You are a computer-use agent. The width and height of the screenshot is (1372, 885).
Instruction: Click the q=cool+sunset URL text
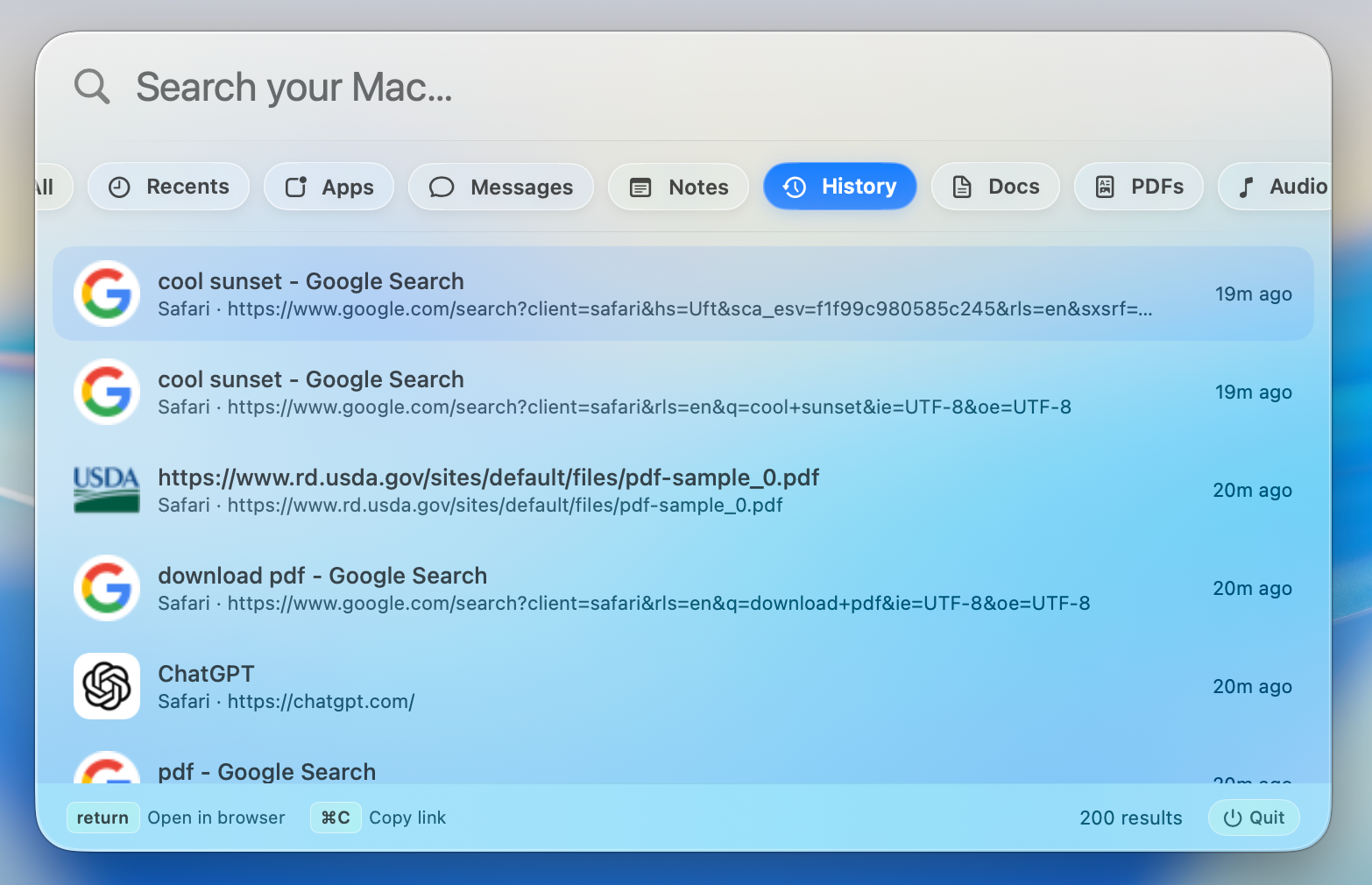(649, 407)
